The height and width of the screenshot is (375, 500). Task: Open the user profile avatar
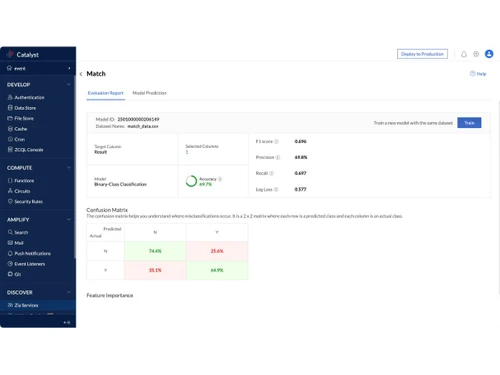tap(489, 54)
